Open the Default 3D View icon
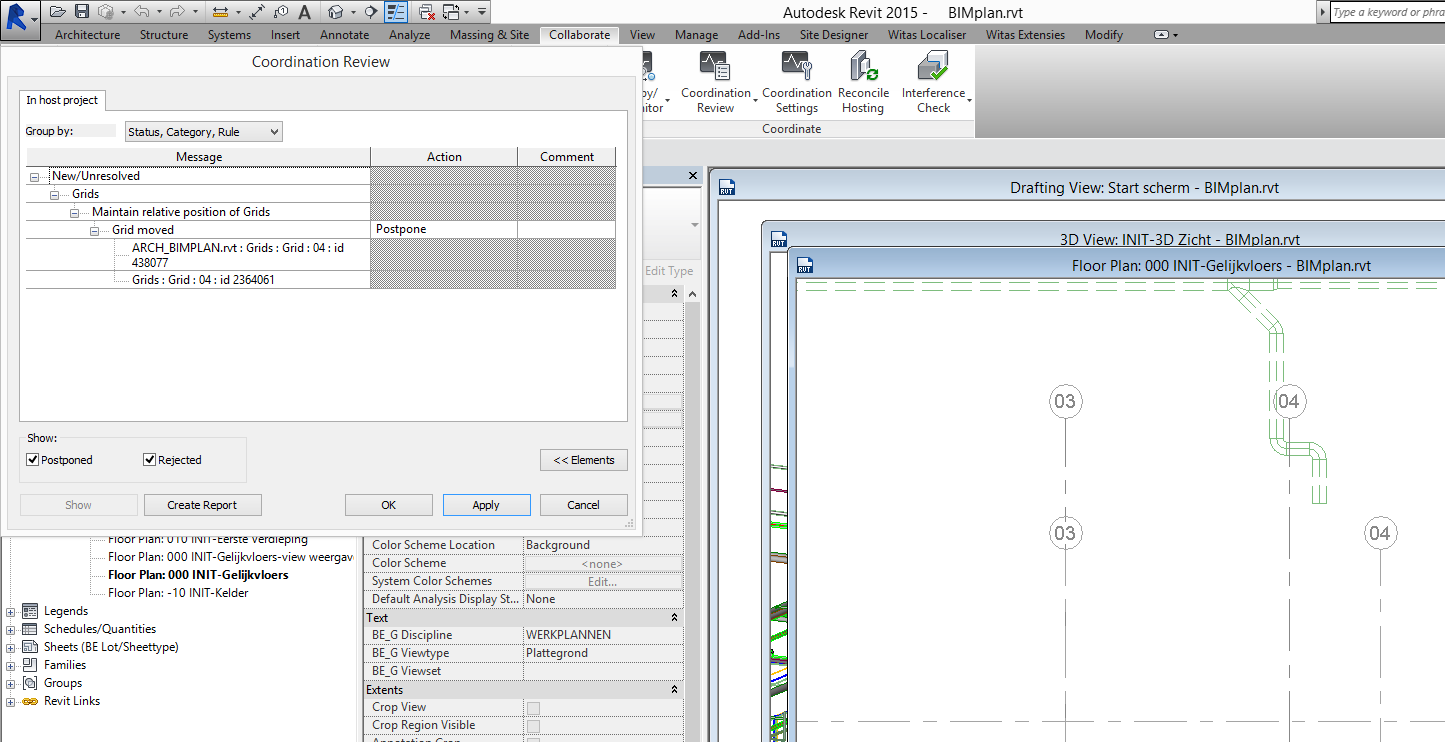 (x=336, y=12)
